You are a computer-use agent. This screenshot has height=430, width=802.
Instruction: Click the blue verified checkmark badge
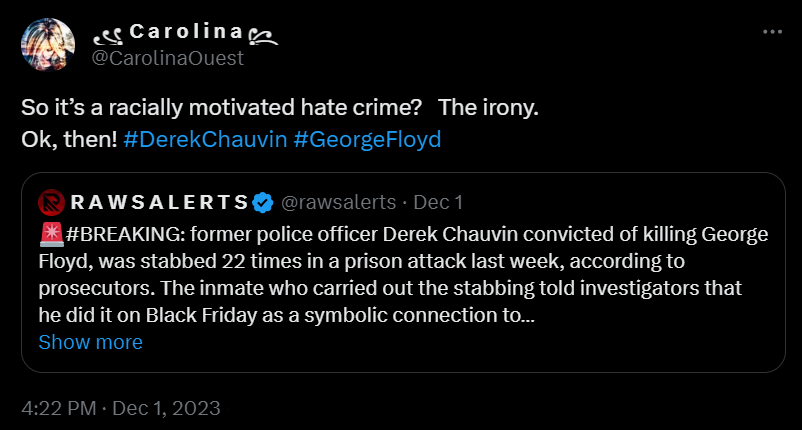pyautogui.click(x=263, y=203)
